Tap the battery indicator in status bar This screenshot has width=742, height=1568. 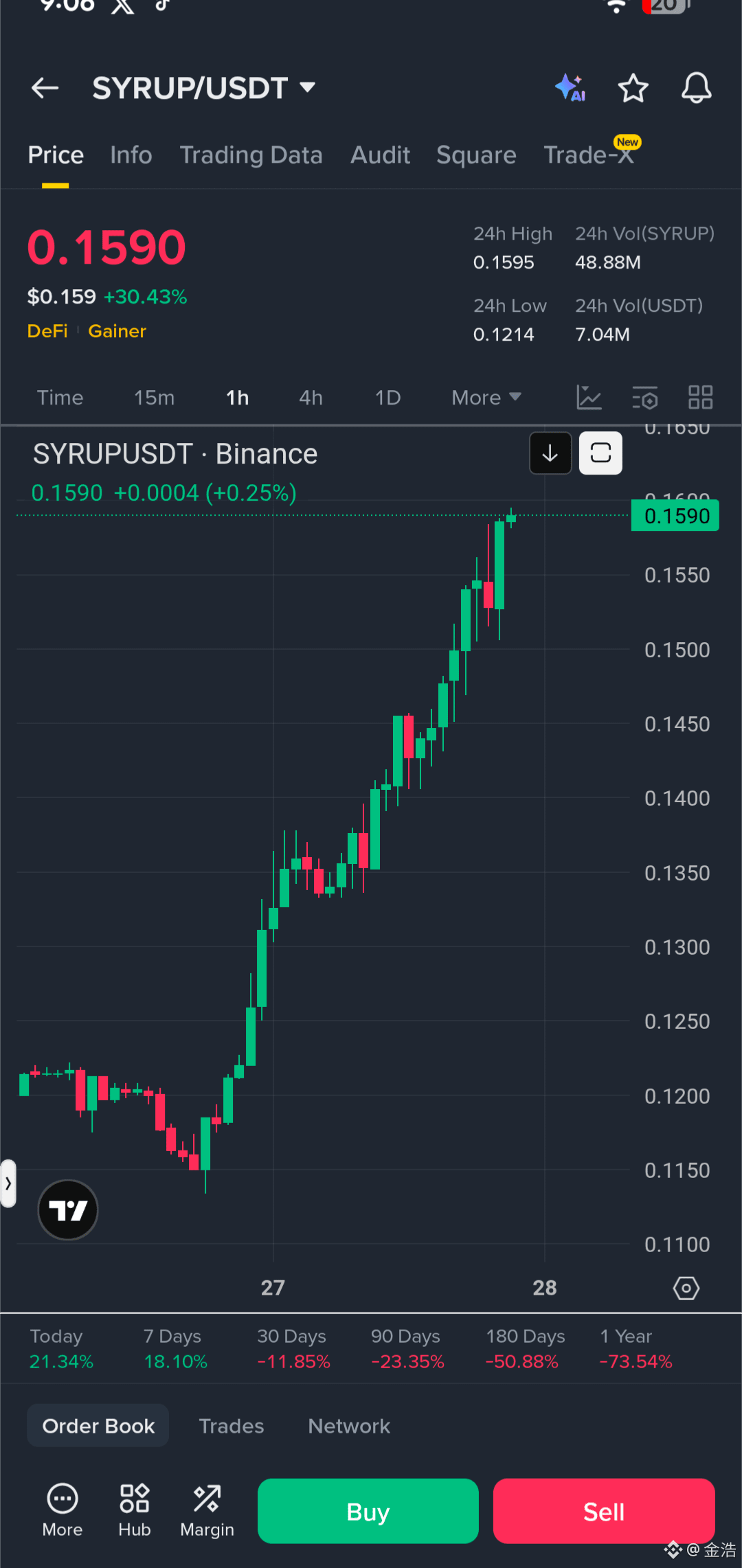(x=664, y=6)
